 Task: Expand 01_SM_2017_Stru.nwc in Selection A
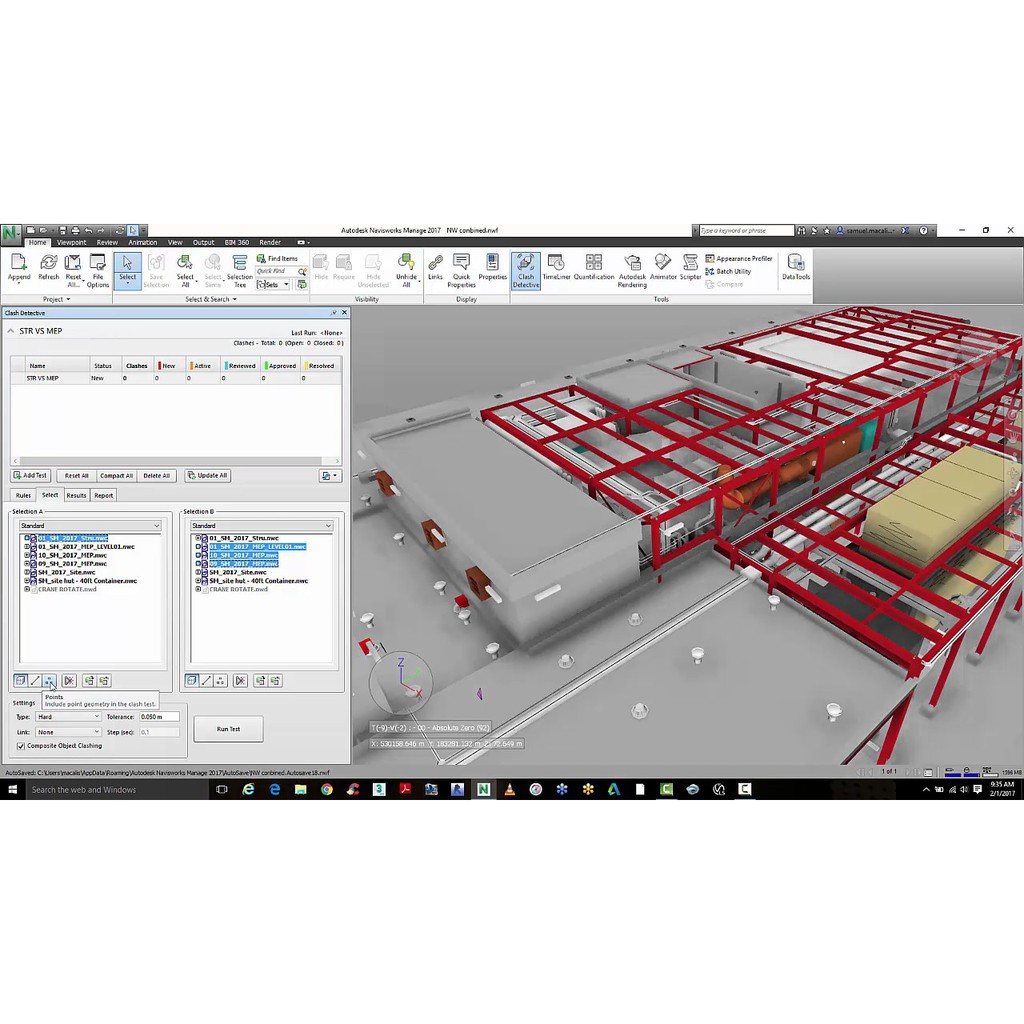[27, 538]
